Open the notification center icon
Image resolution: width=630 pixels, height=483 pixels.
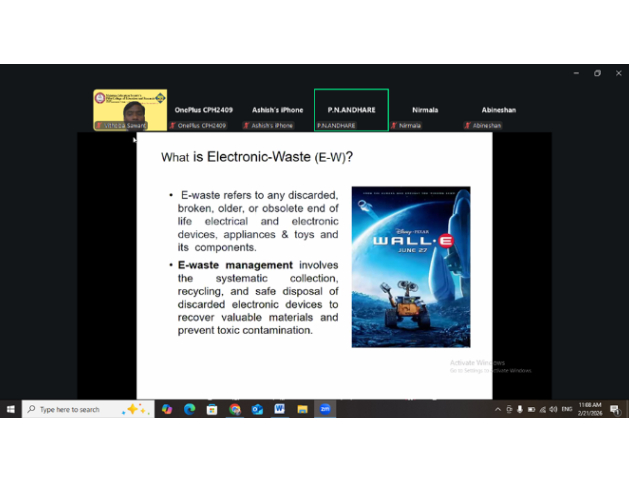(x=614, y=409)
